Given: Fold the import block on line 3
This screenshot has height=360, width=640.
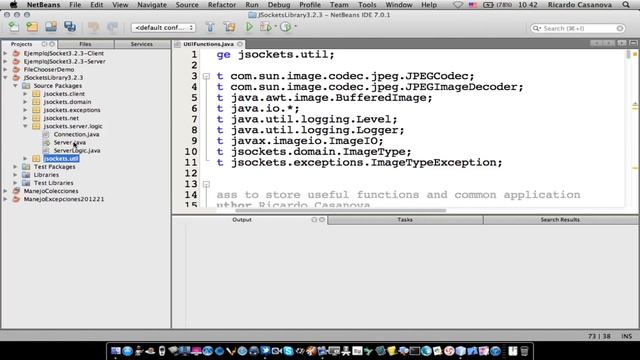Looking at the screenshot, I should coord(207,76).
